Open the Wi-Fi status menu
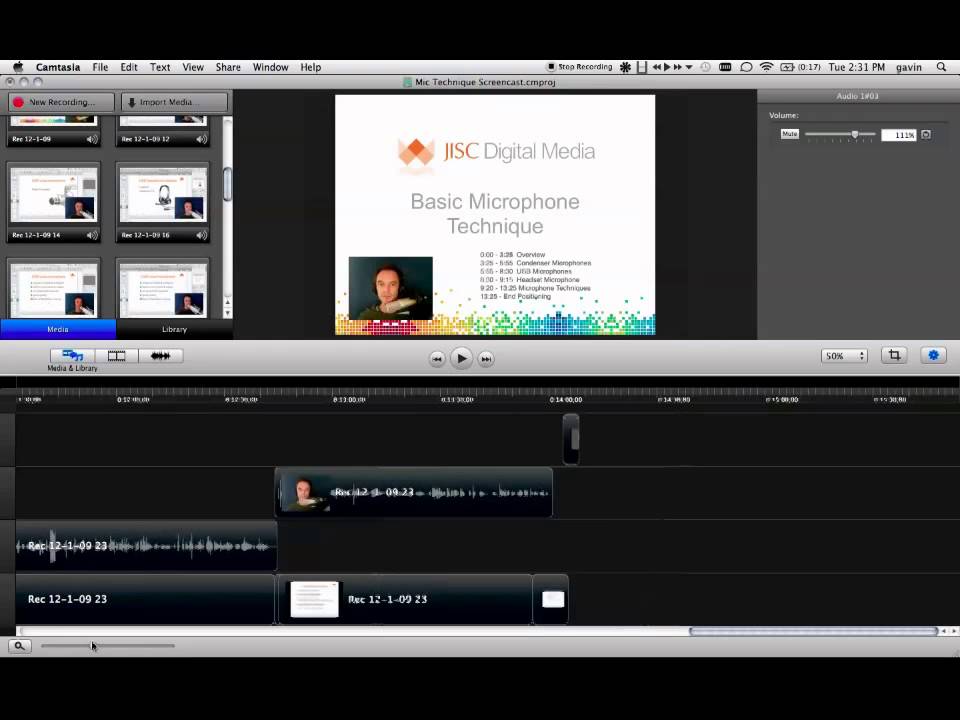The image size is (960, 720). click(766, 67)
